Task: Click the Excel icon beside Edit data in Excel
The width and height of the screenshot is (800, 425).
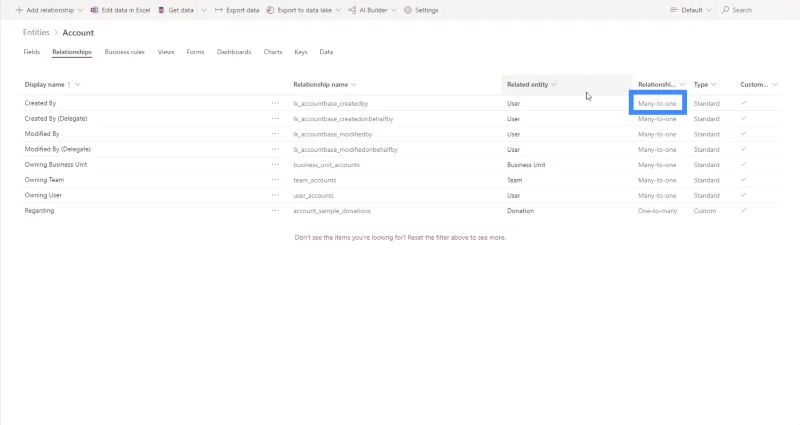Action: tap(94, 10)
